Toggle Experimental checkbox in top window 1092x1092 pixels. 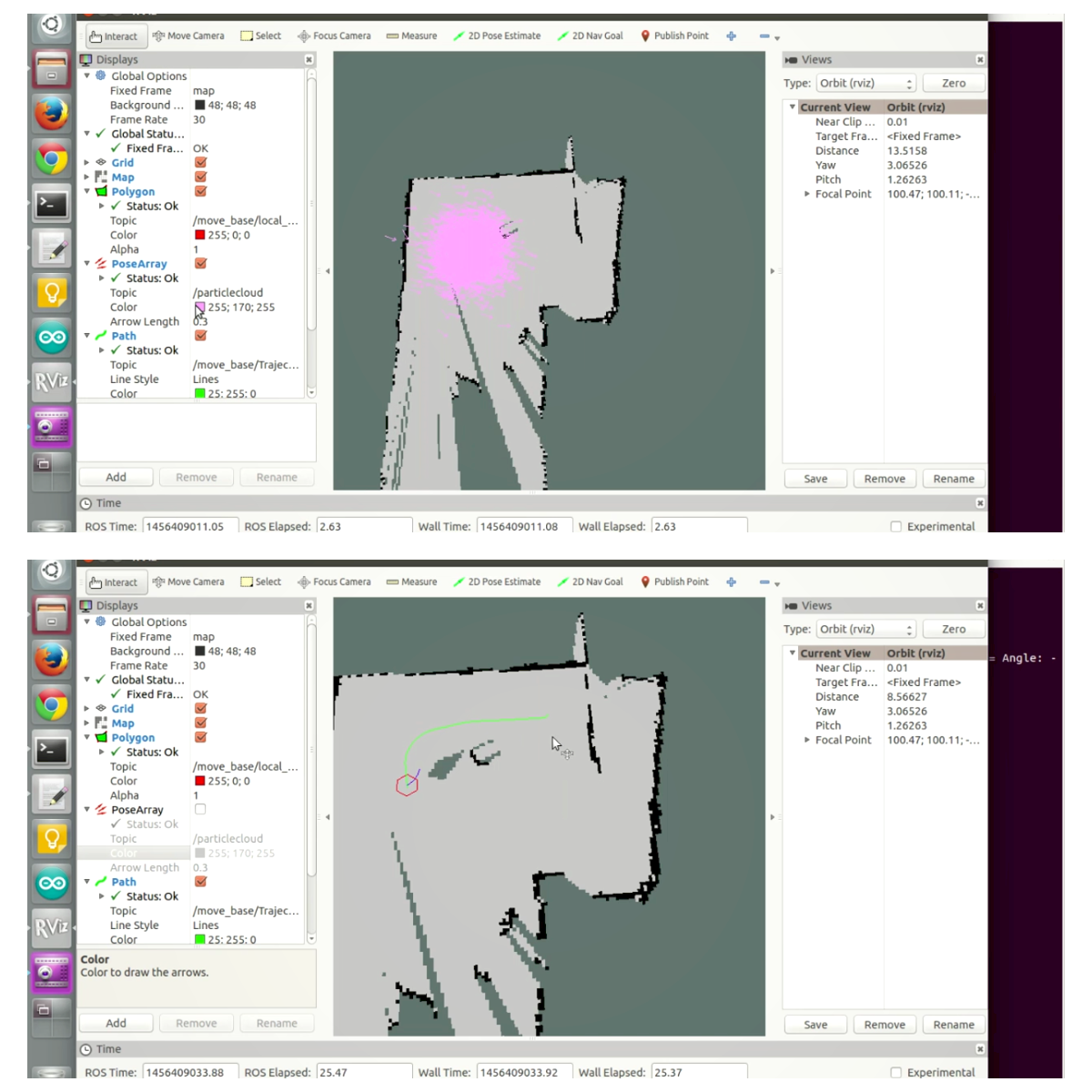click(896, 527)
